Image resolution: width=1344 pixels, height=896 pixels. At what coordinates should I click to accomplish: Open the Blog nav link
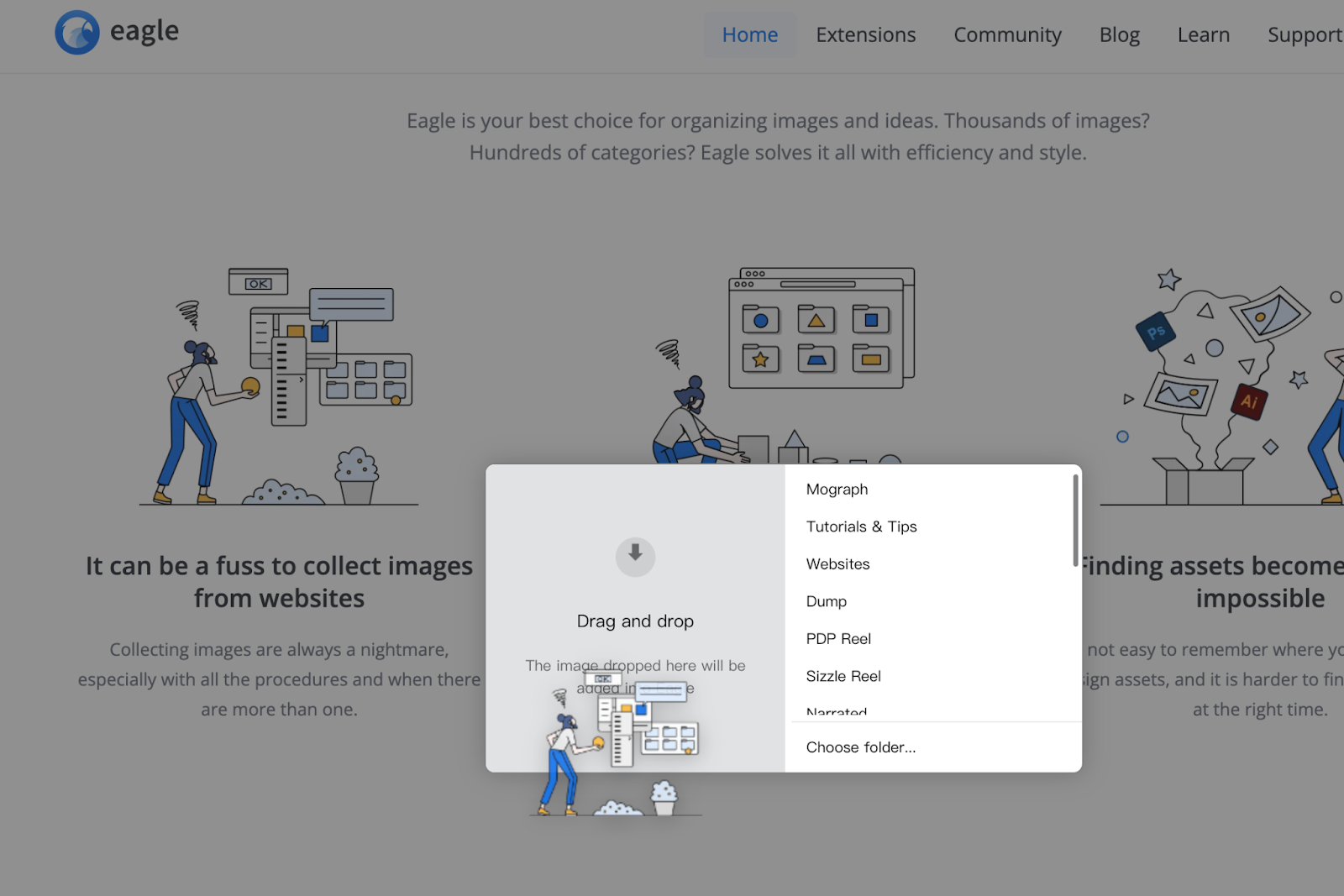pos(1120,34)
